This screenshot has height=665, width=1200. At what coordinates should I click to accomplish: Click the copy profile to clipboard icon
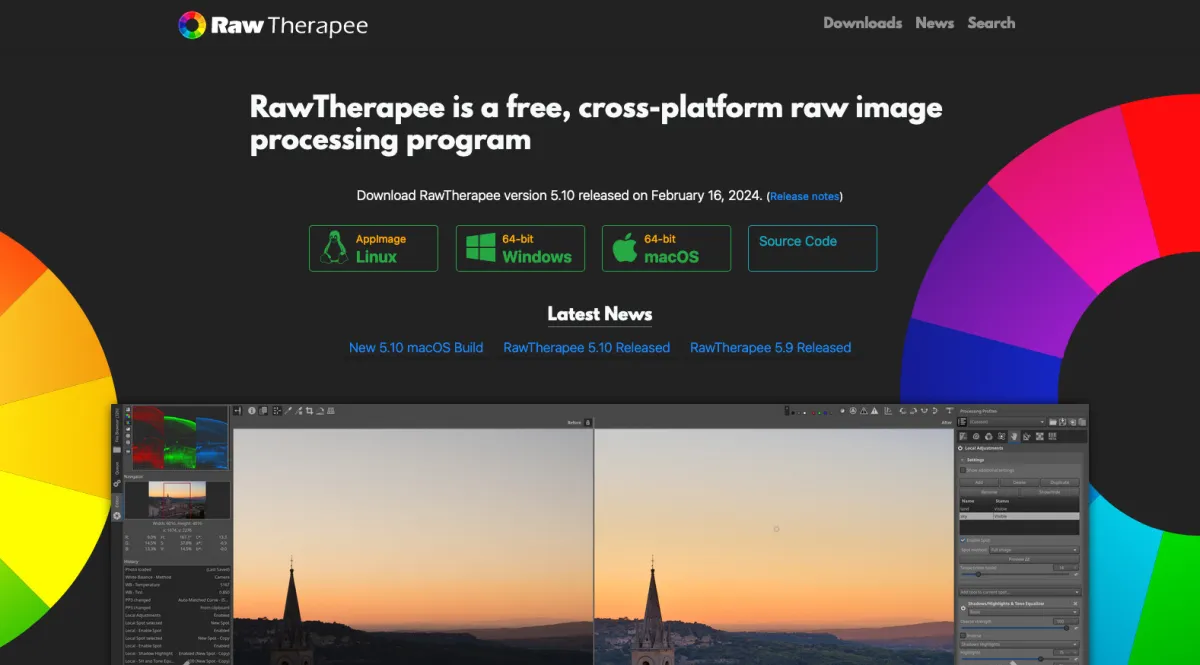coord(1073,422)
